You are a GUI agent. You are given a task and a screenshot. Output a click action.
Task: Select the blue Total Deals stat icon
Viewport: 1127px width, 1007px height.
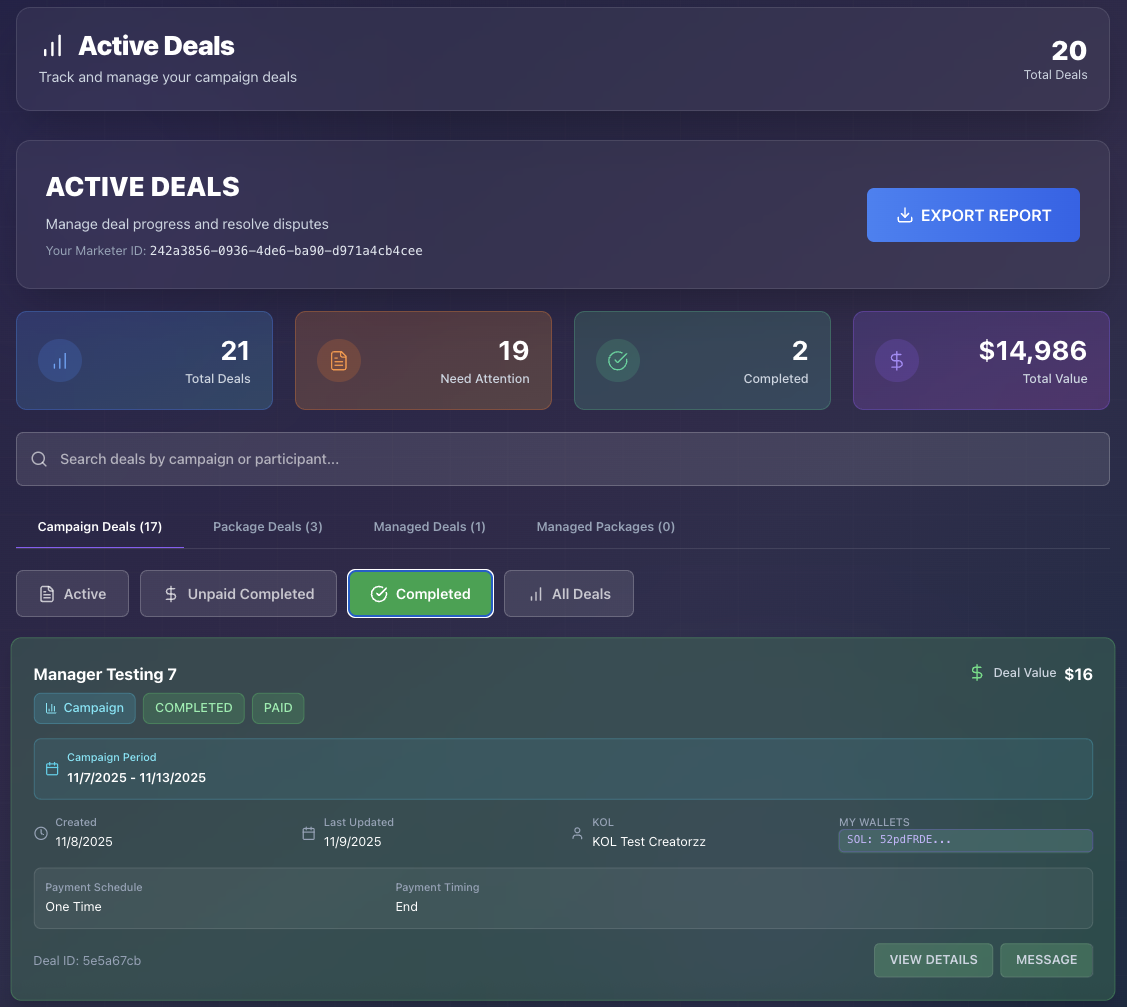(x=60, y=360)
